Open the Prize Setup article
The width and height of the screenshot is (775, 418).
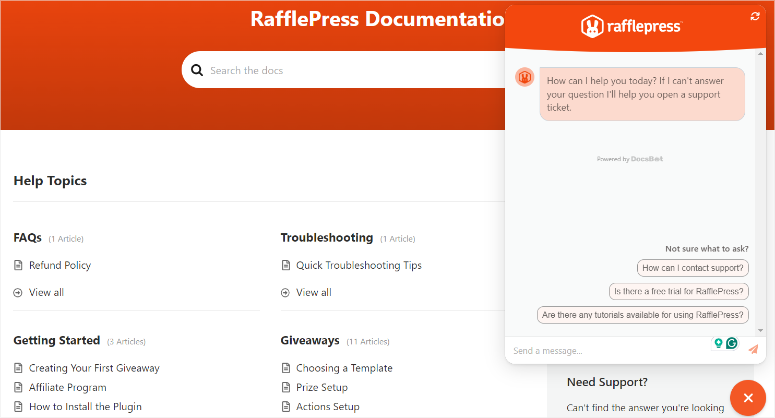tap(322, 387)
